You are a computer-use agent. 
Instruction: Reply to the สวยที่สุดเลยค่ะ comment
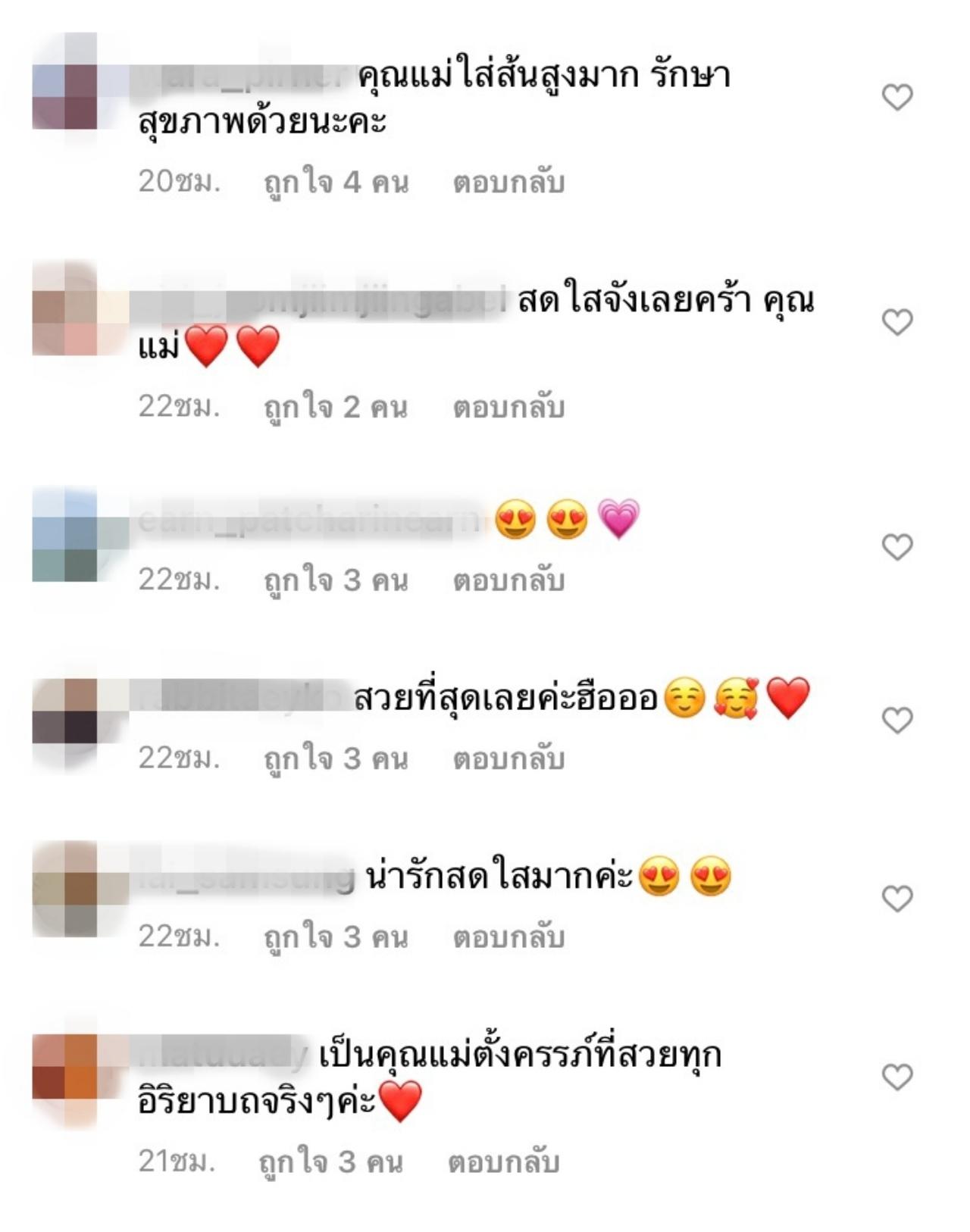508,758
